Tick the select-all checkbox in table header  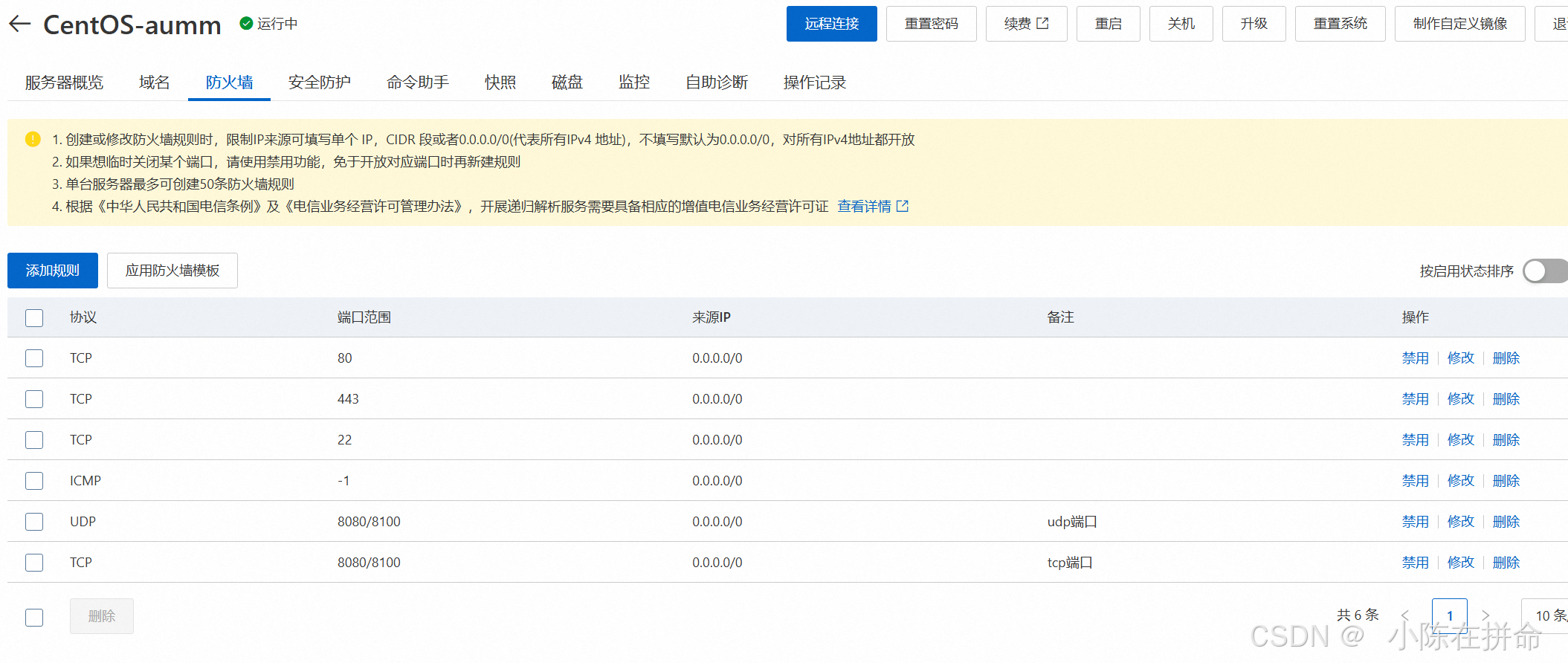pos(34,318)
